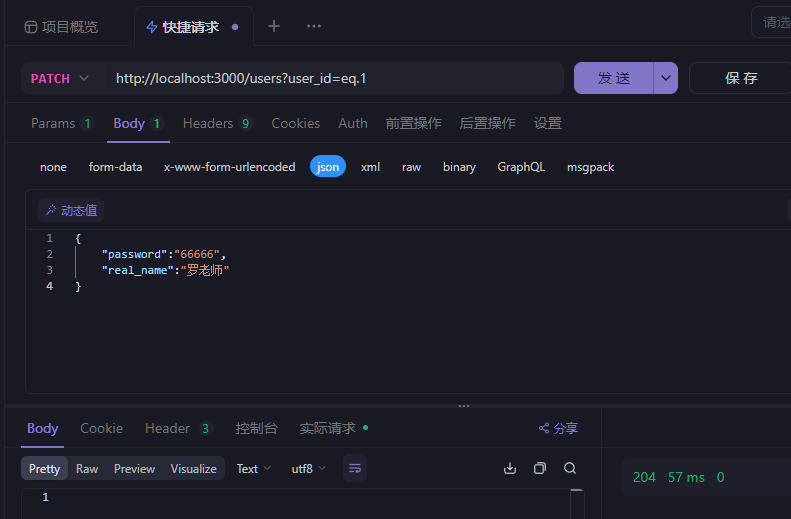Viewport: 791px width, 519px height.
Task: Switch response view to Preview
Action: [134, 469]
